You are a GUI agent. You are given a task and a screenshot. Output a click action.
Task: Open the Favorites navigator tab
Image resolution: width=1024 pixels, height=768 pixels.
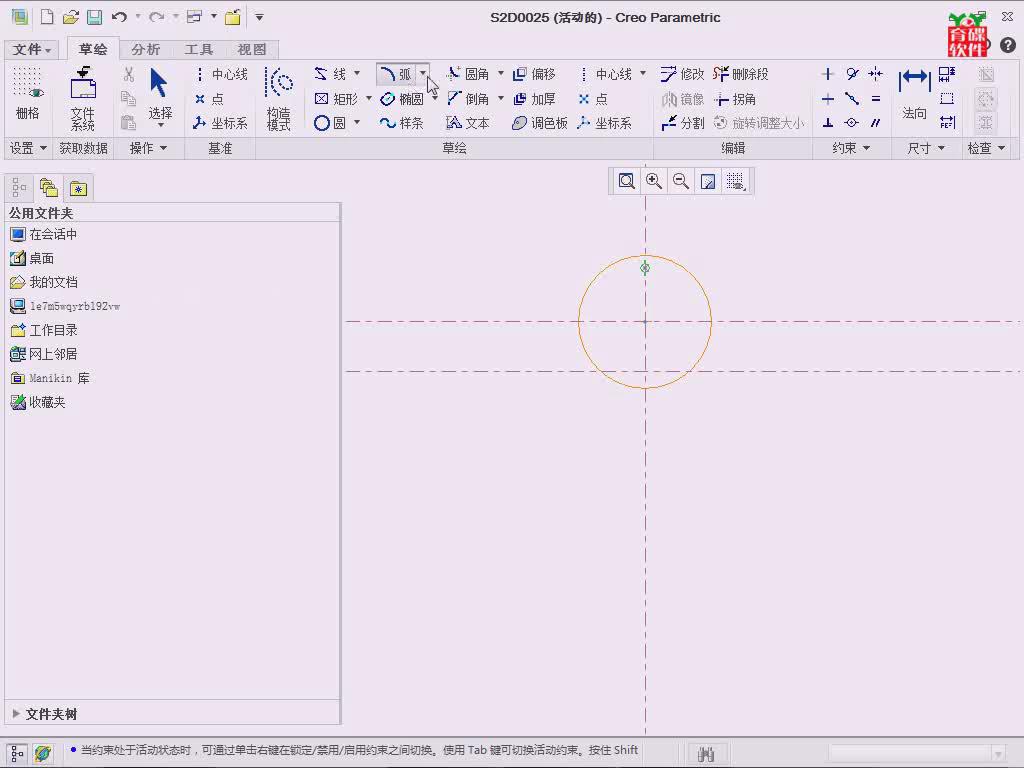point(78,188)
